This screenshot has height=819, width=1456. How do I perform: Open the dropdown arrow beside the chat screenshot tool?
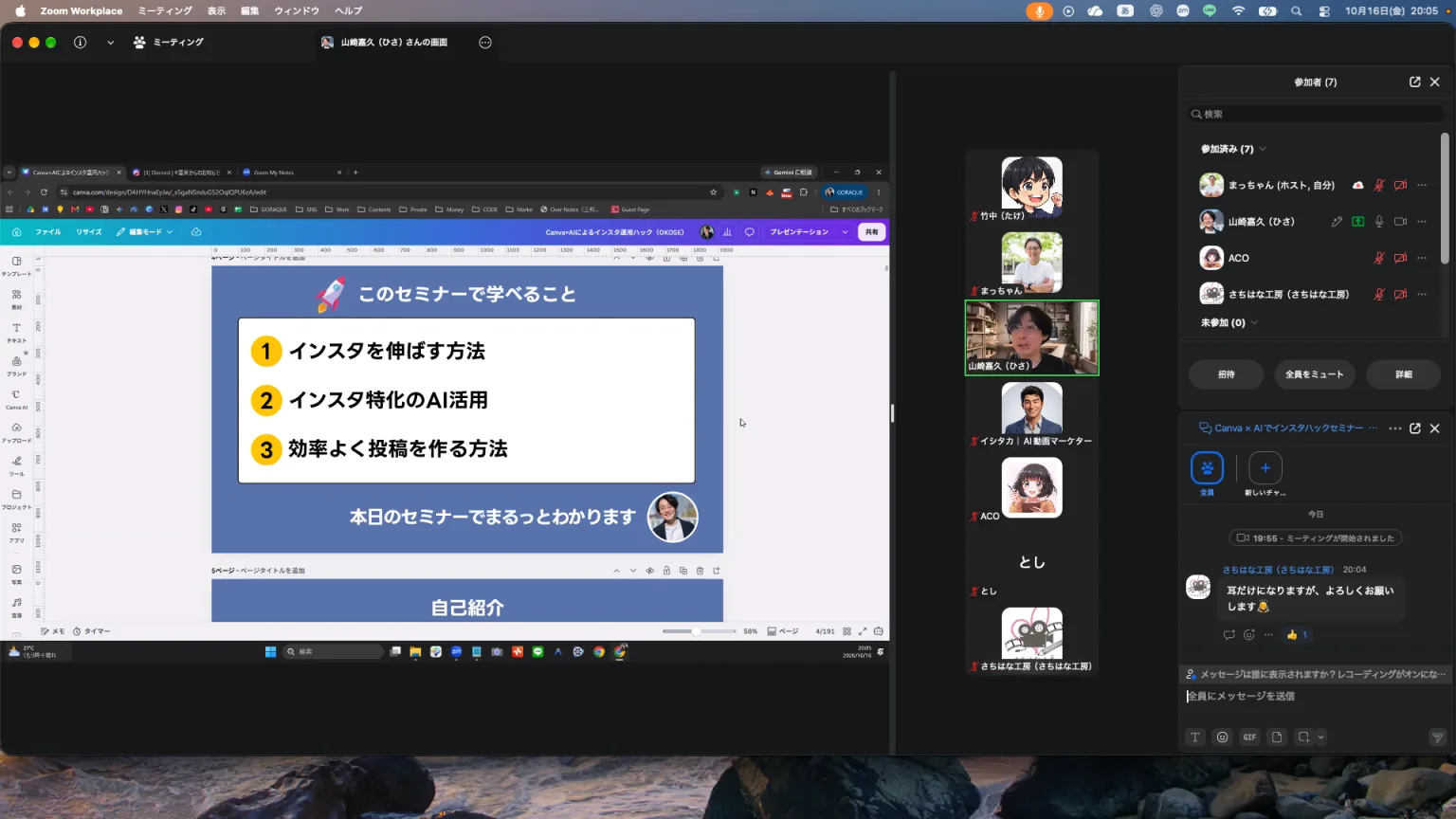click(1320, 737)
